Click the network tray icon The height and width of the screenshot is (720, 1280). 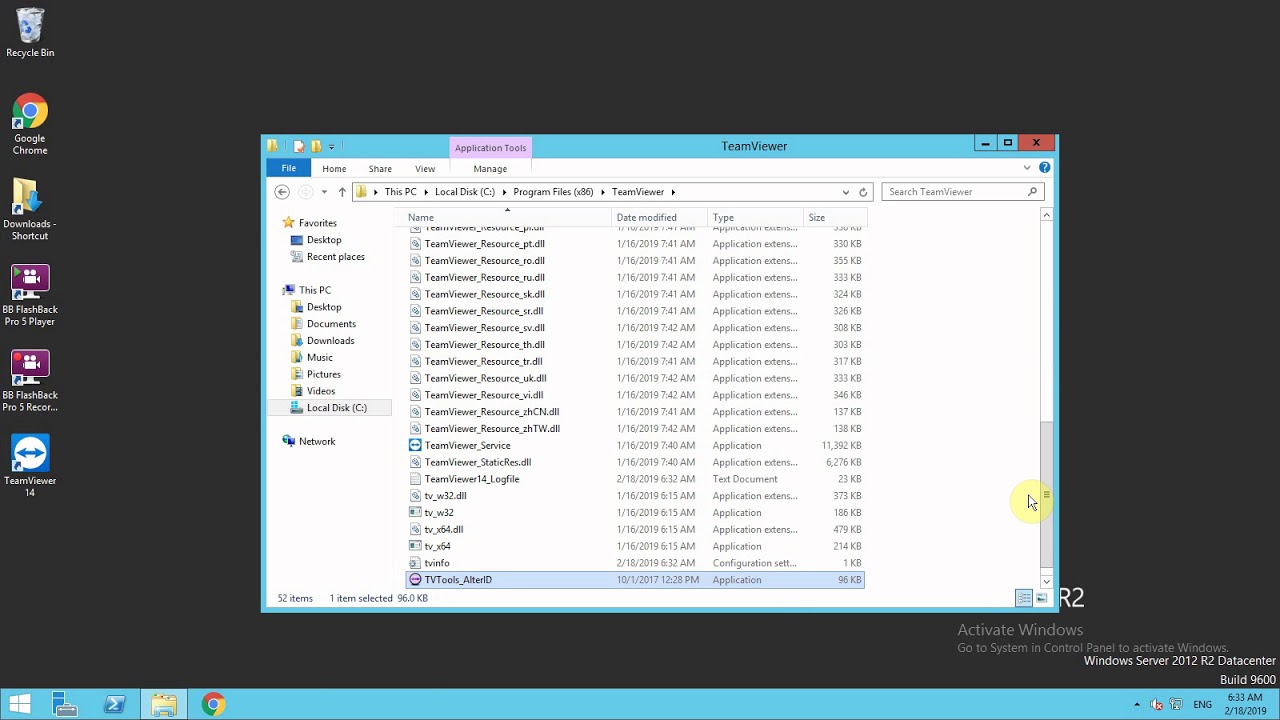click(x=1176, y=705)
